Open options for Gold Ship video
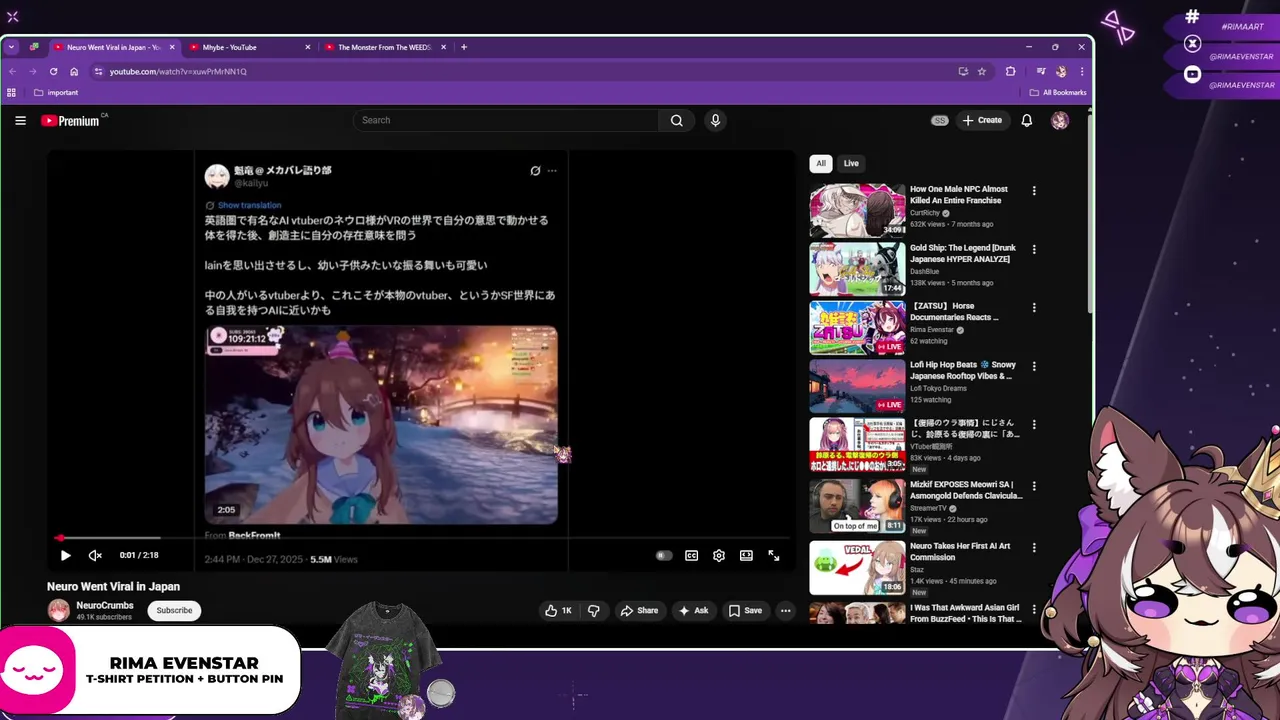Image resolution: width=1280 pixels, height=720 pixels. (1034, 249)
